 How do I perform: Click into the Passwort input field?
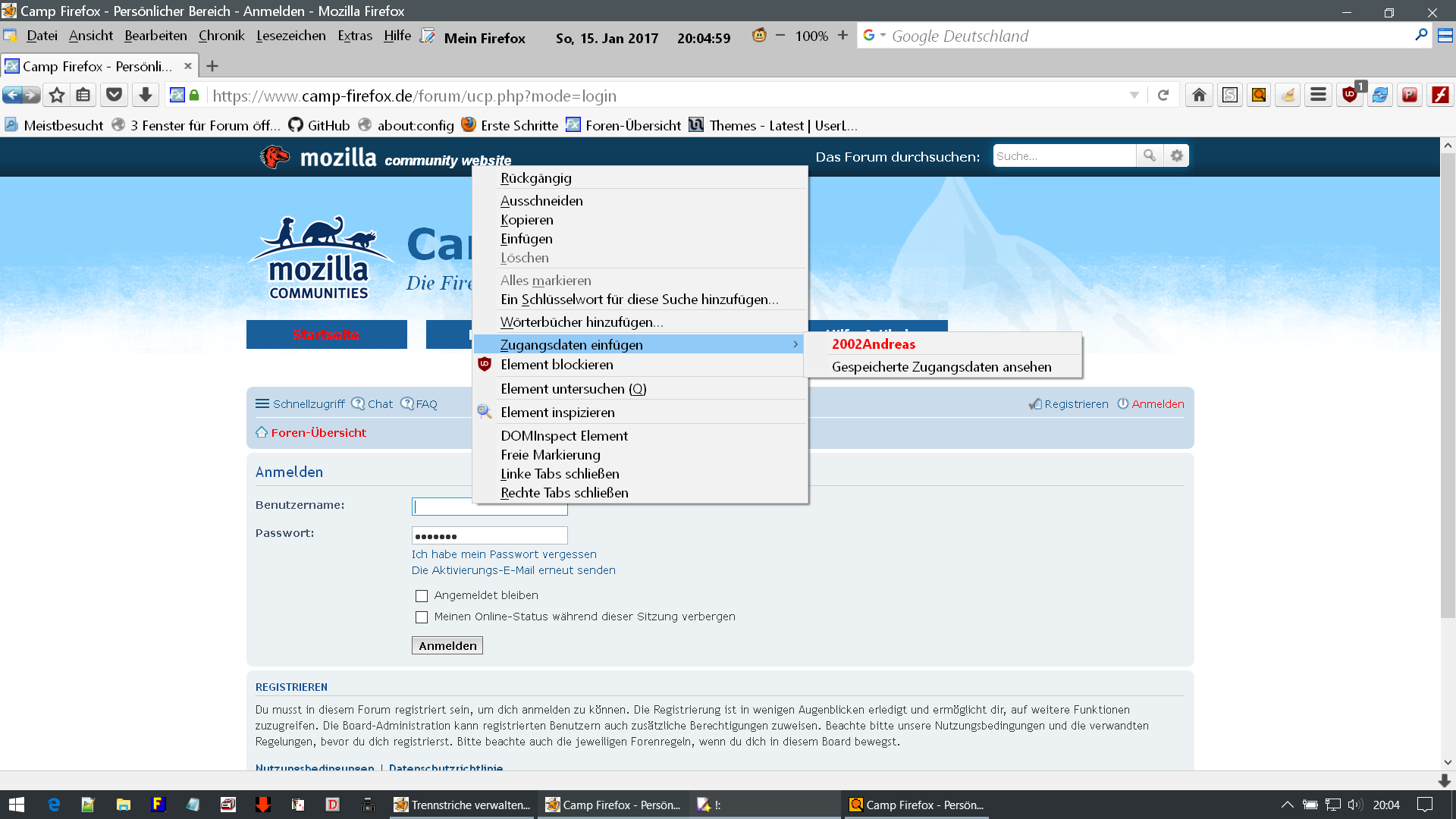[489, 535]
